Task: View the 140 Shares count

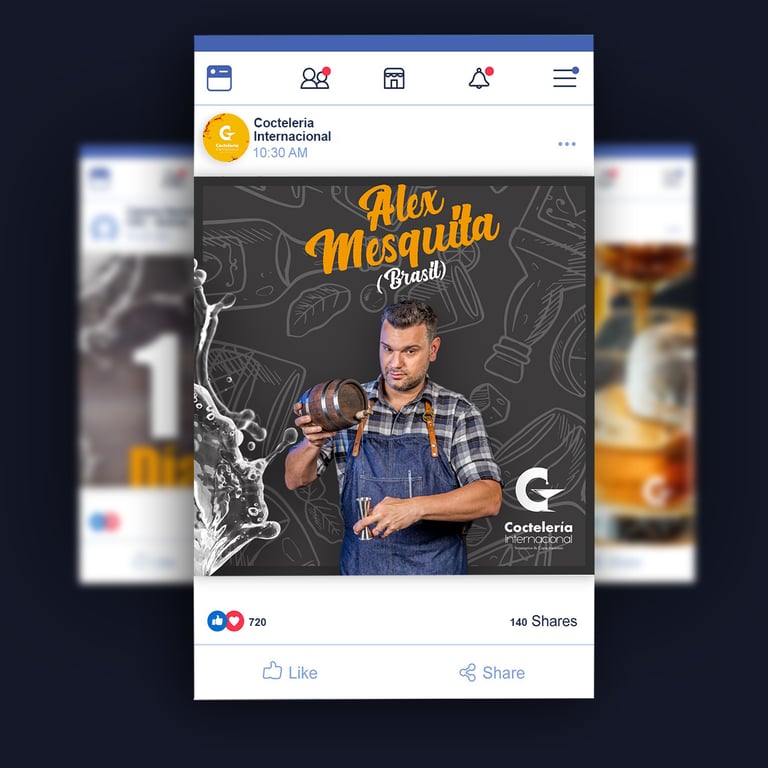Action: point(543,621)
